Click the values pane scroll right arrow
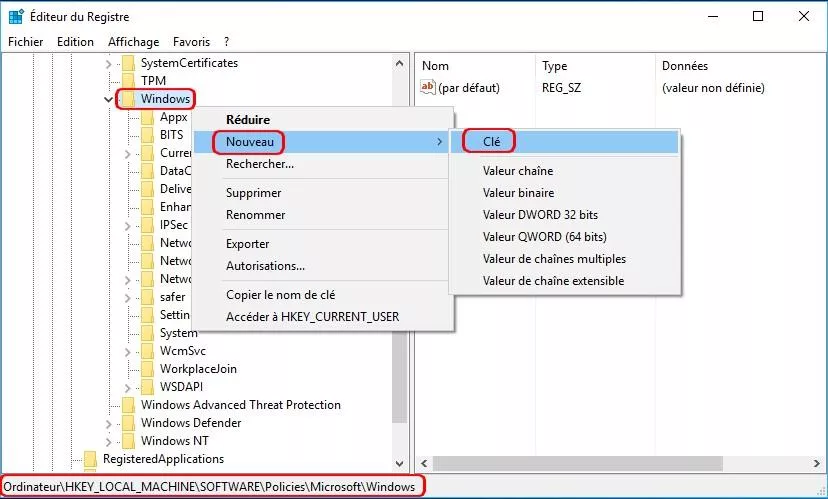Image resolution: width=828 pixels, height=499 pixels. (817, 464)
